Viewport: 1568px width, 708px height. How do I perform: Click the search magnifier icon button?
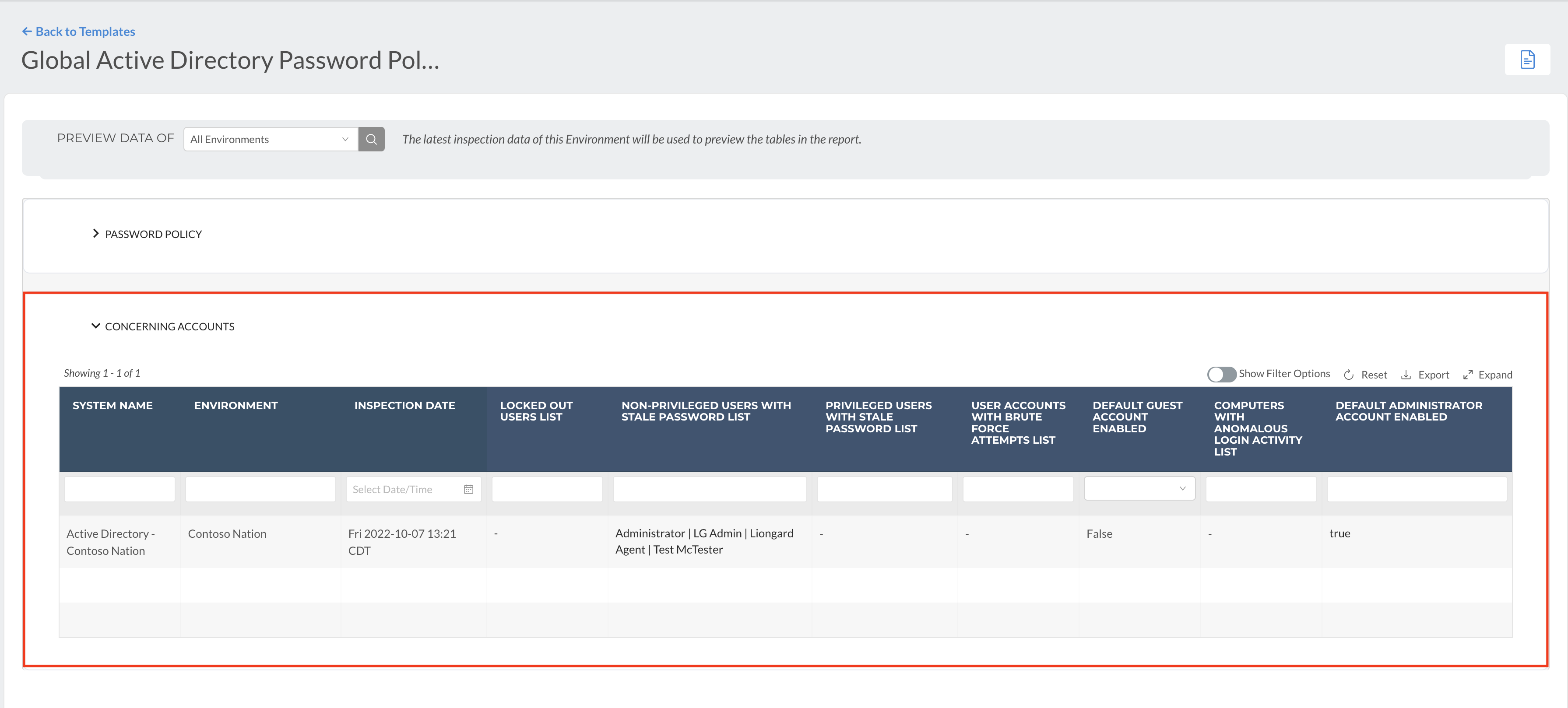(x=371, y=139)
